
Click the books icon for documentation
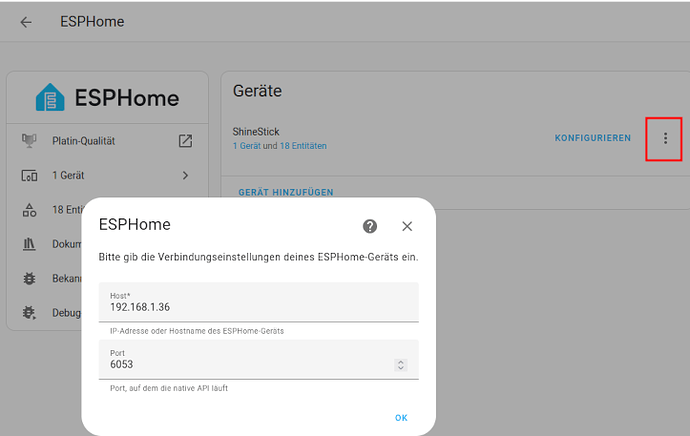[x=29, y=244]
